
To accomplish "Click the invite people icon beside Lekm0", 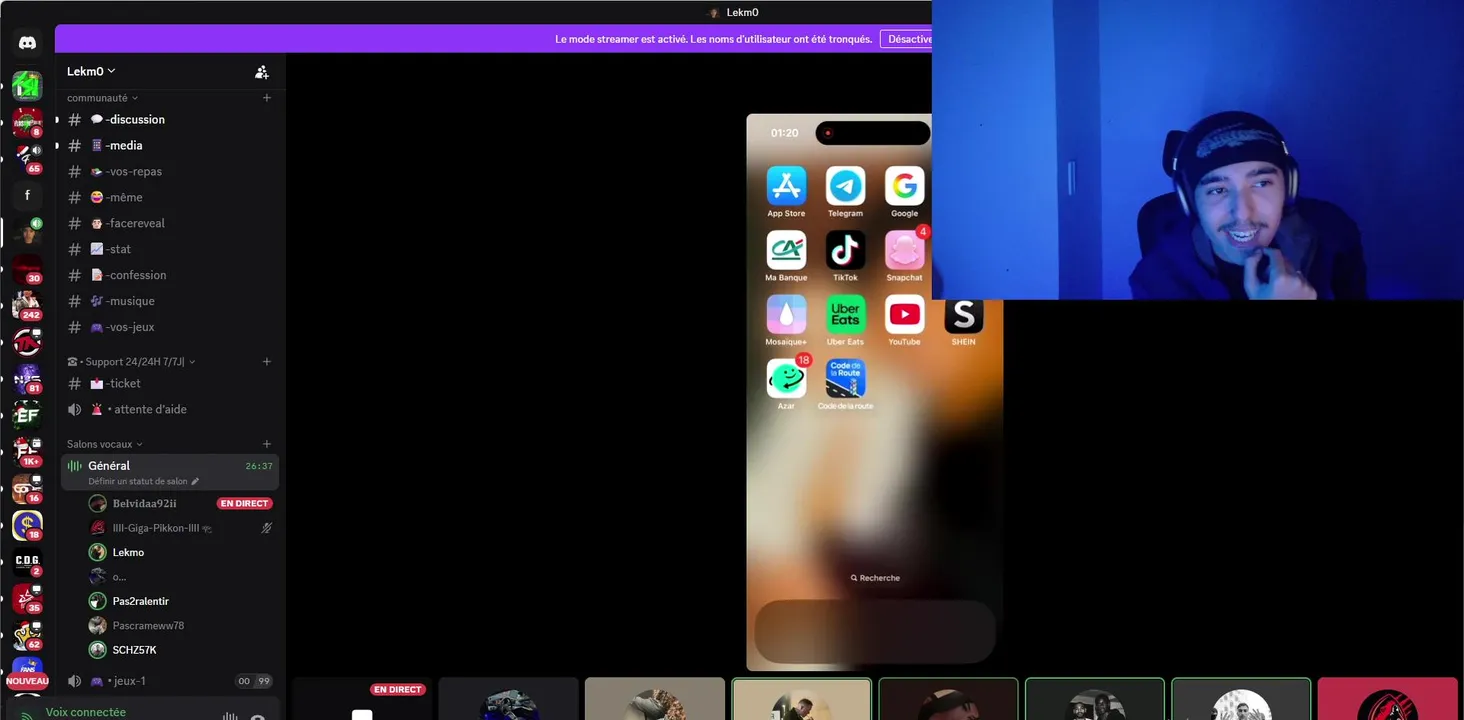I will tap(262, 72).
